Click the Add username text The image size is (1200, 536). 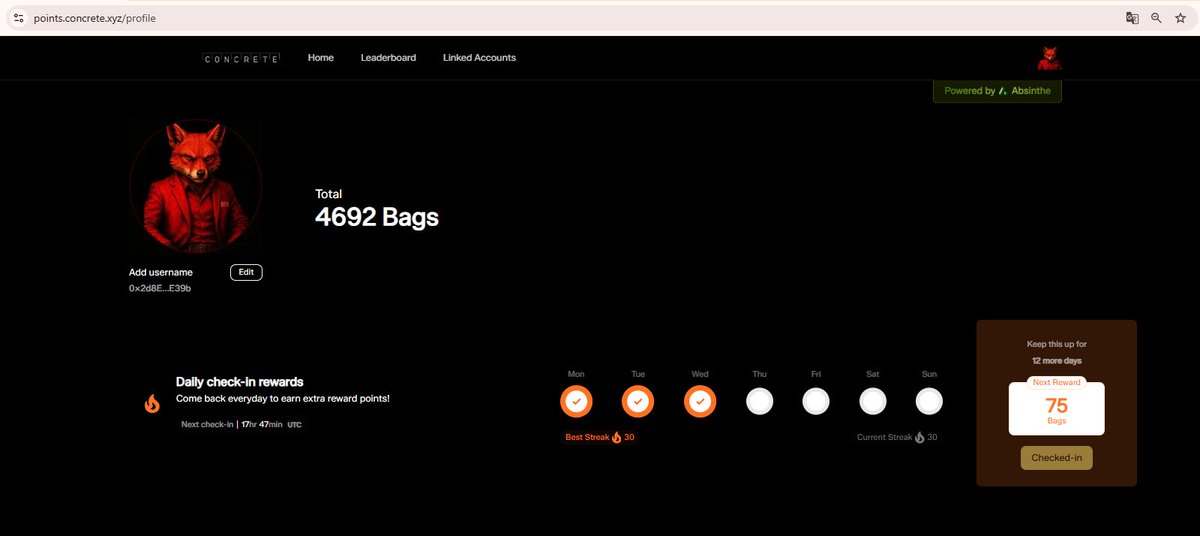click(161, 272)
